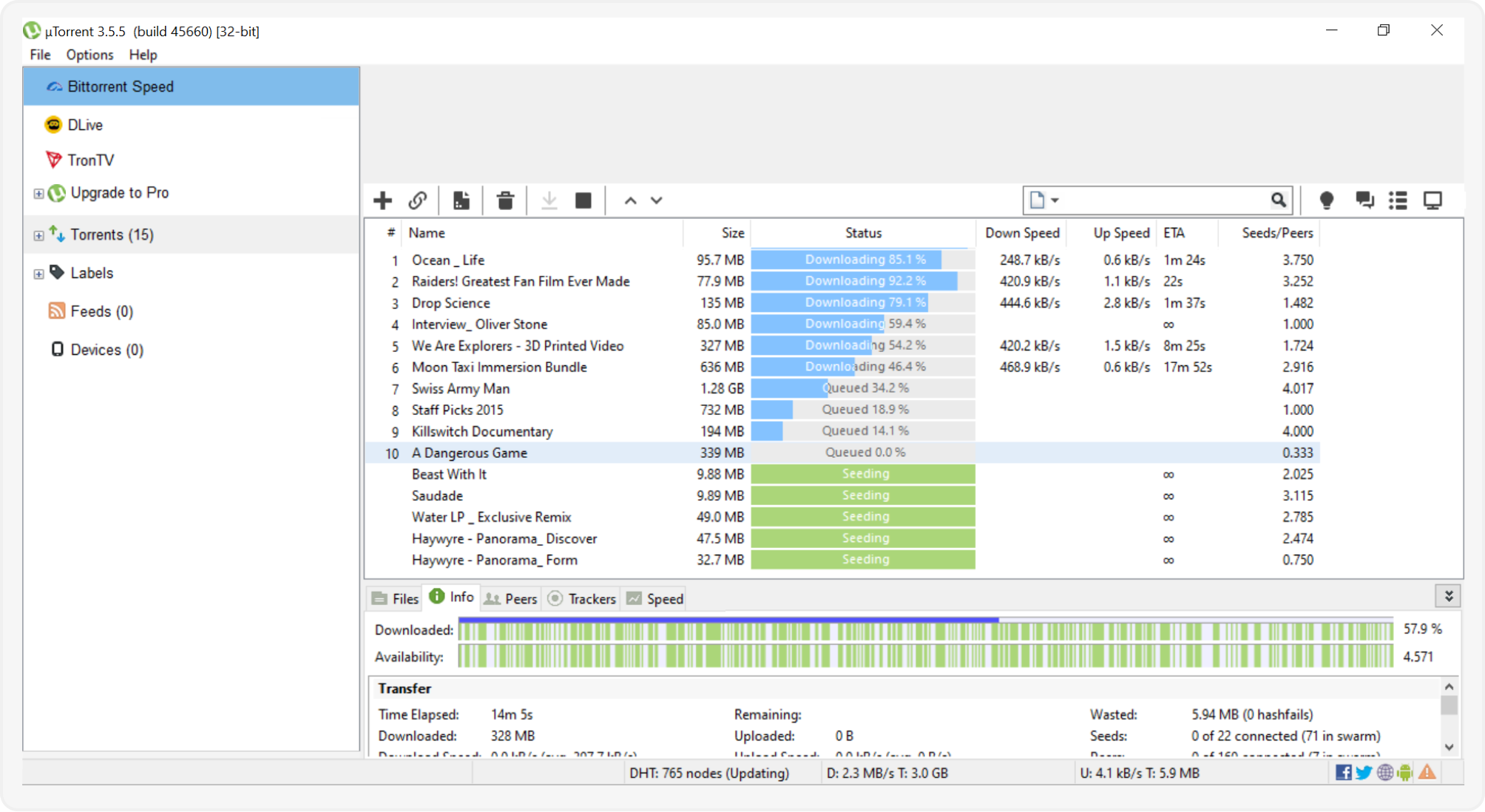Click the Twitter icon in status bar

pos(1364,773)
